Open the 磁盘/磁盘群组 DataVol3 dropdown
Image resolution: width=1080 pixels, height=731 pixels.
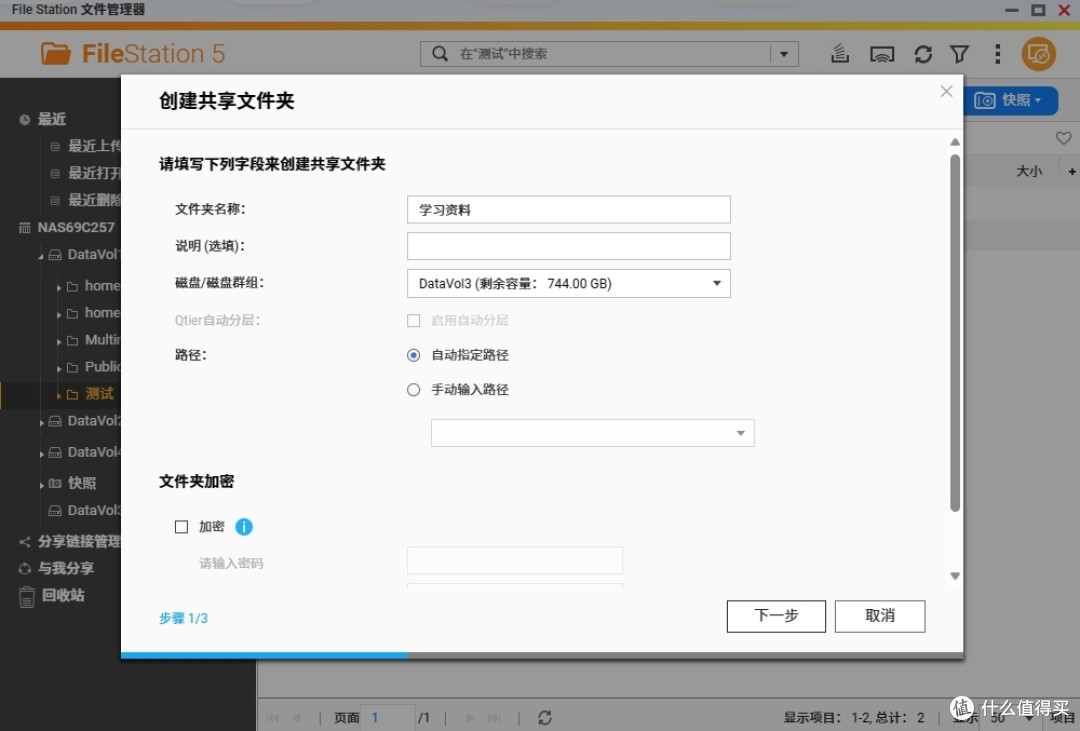click(x=568, y=283)
